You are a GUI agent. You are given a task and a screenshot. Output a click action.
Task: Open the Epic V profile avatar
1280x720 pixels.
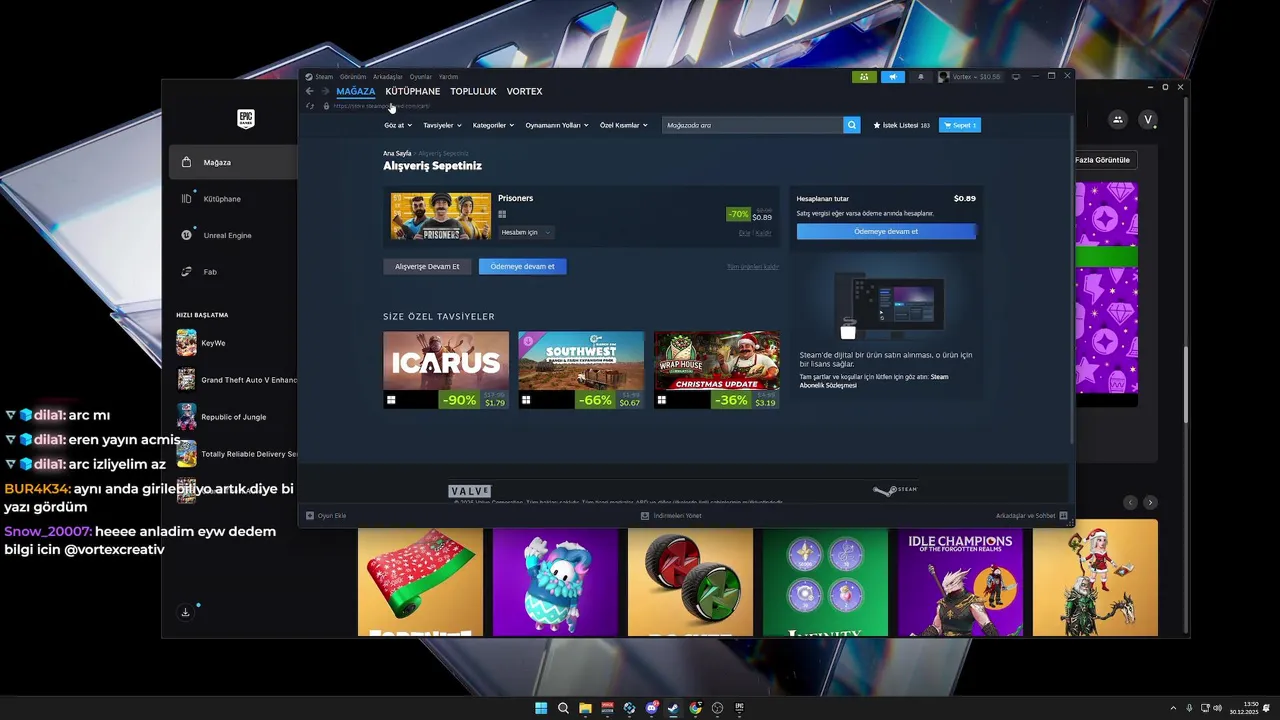point(1149,120)
